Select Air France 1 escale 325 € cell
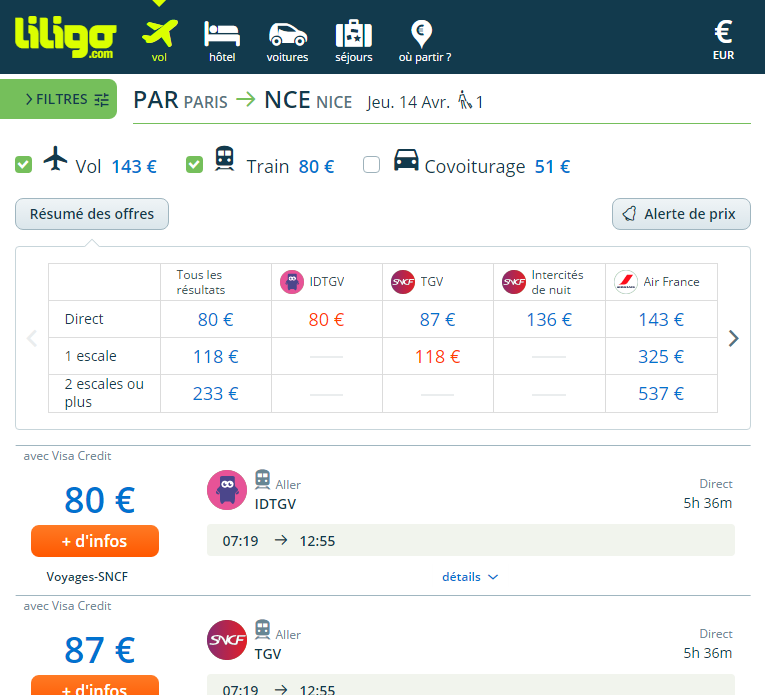Image resolution: width=765 pixels, height=695 pixels. point(661,357)
